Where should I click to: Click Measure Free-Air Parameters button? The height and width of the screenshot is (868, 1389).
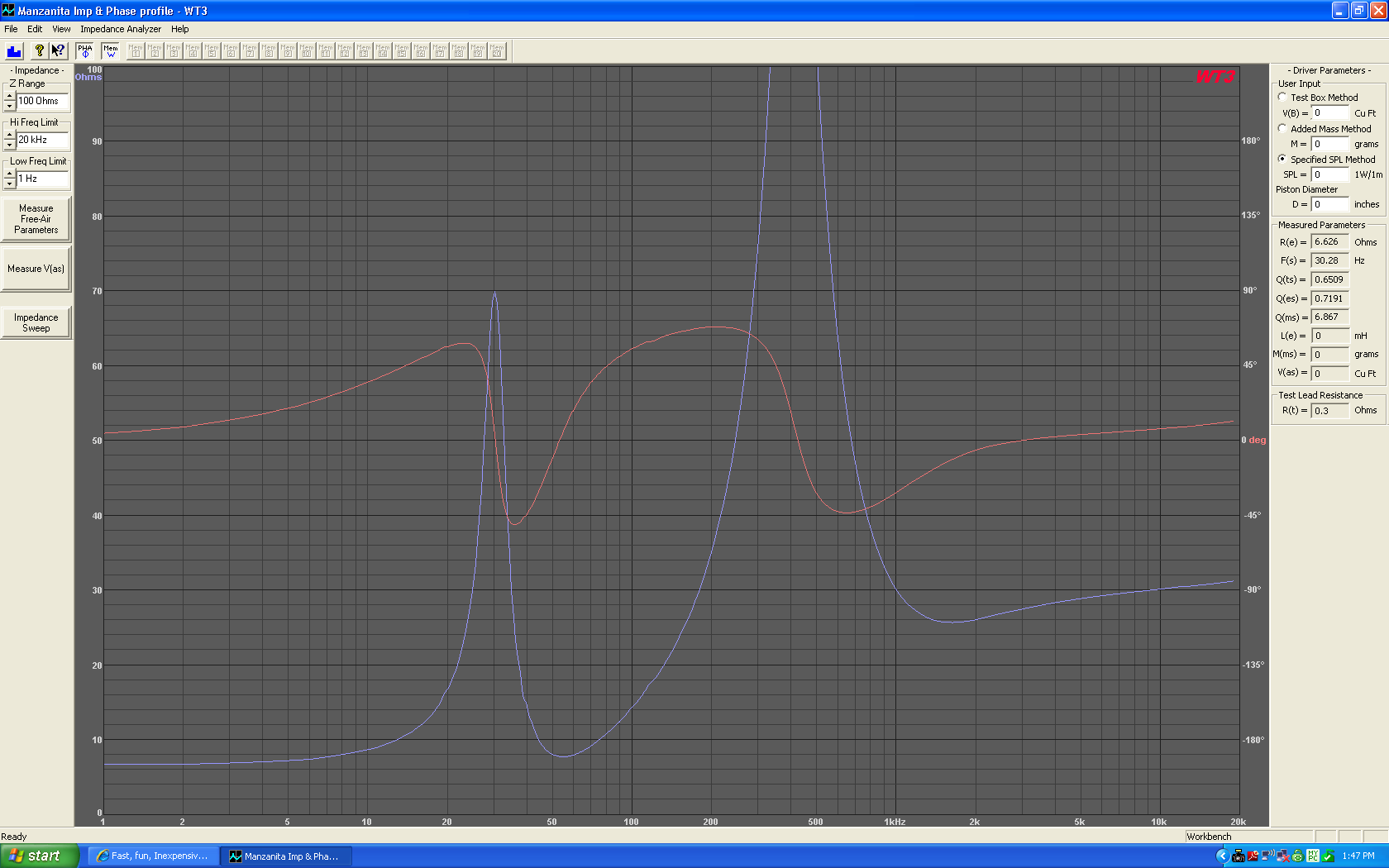click(36, 219)
